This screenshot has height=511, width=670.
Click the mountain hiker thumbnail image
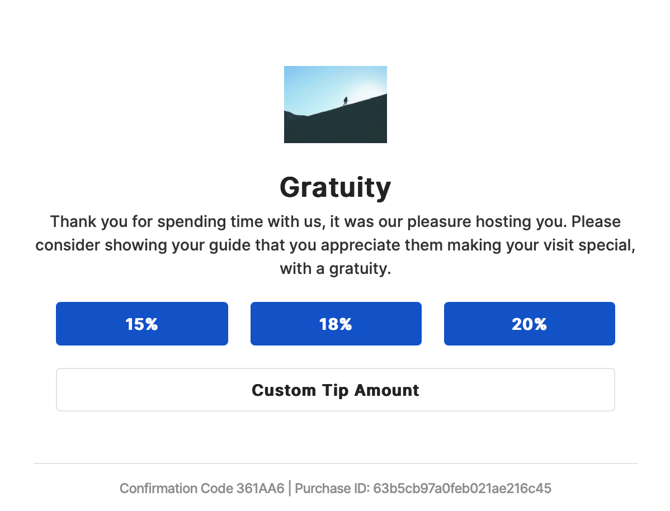click(x=335, y=104)
